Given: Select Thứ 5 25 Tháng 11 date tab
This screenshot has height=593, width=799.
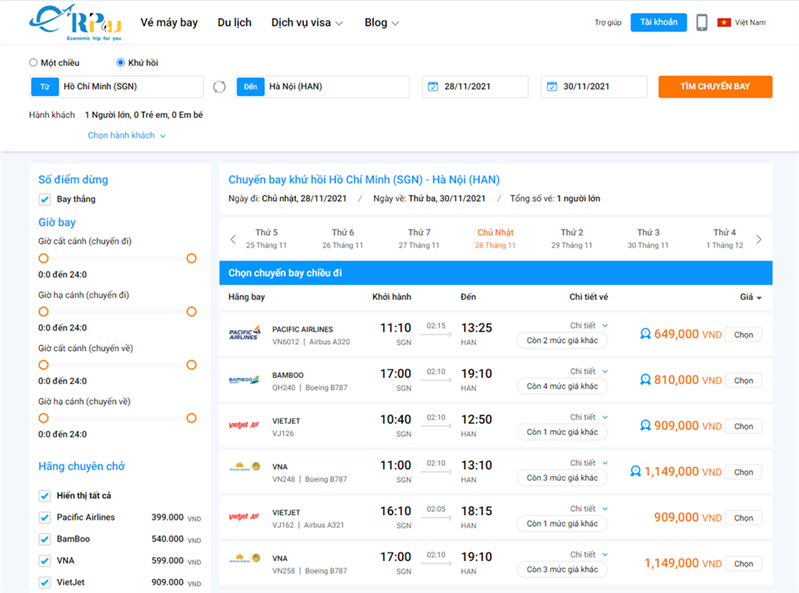Looking at the screenshot, I should coord(267,238).
